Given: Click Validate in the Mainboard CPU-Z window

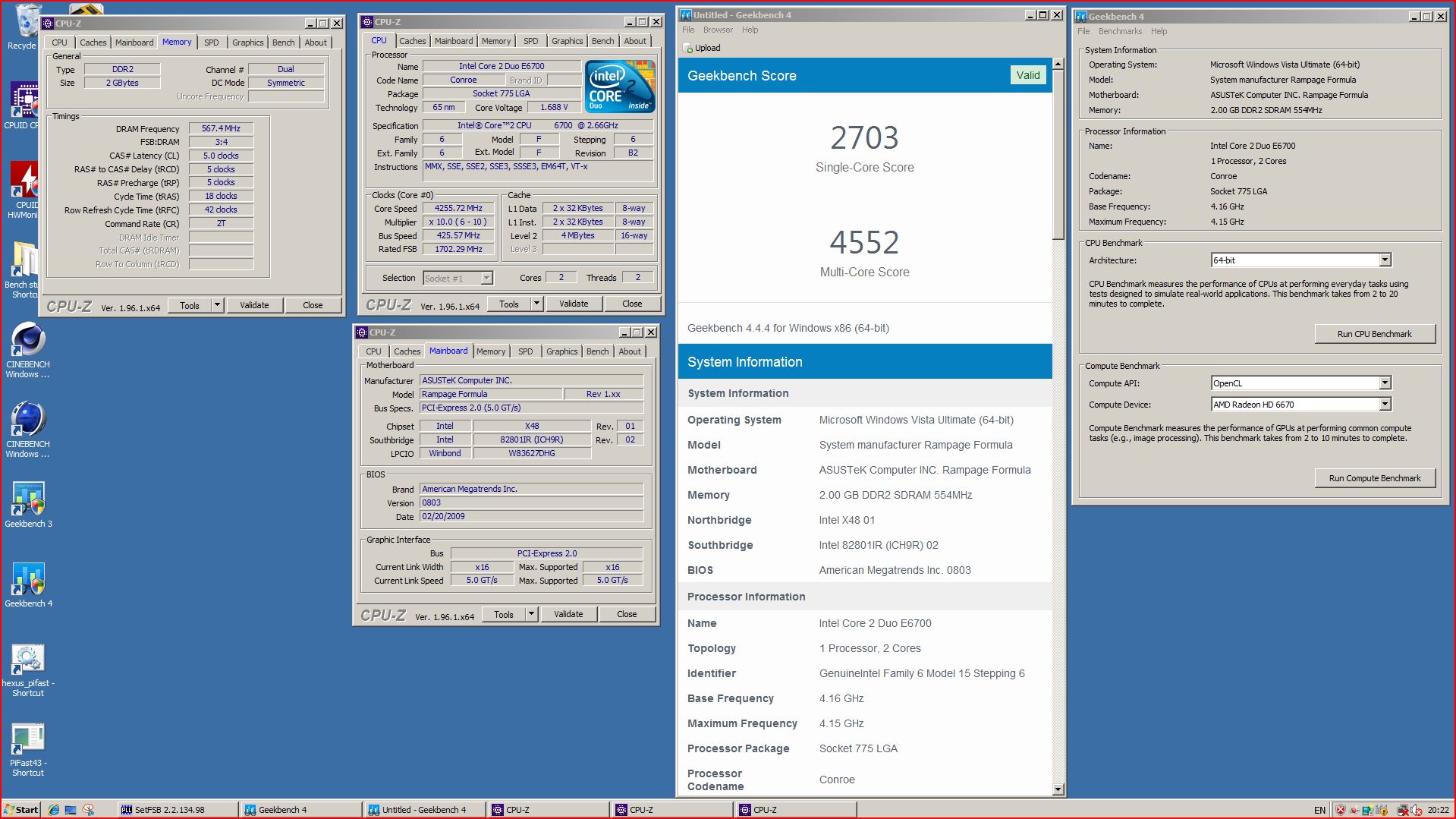Looking at the screenshot, I should [x=568, y=614].
